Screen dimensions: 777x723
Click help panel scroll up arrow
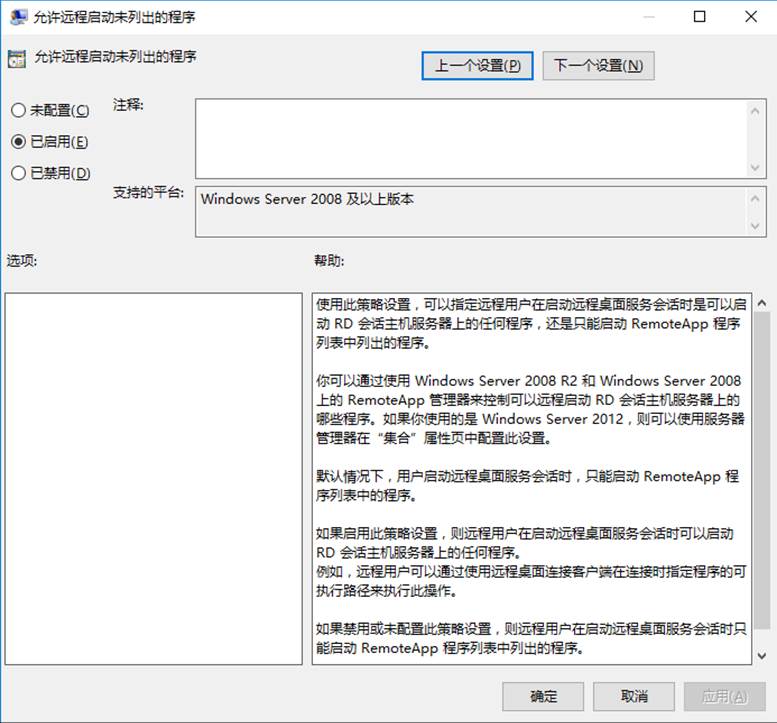[x=762, y=303]
